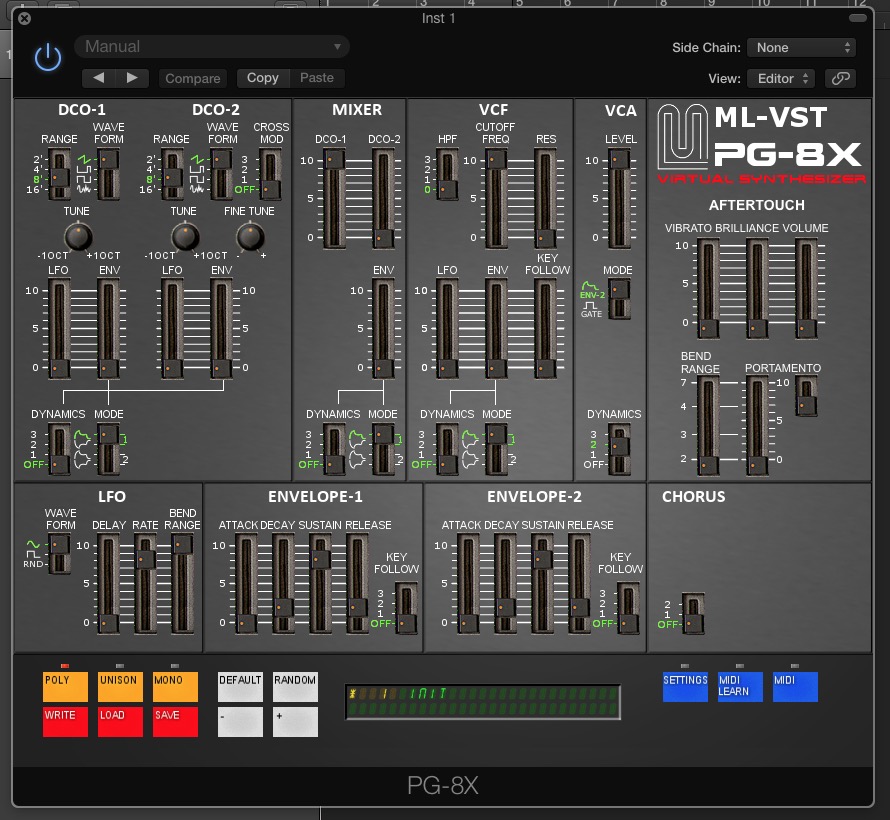Click the red LOAD button
890x820 pixels.
tap(120, 722)
